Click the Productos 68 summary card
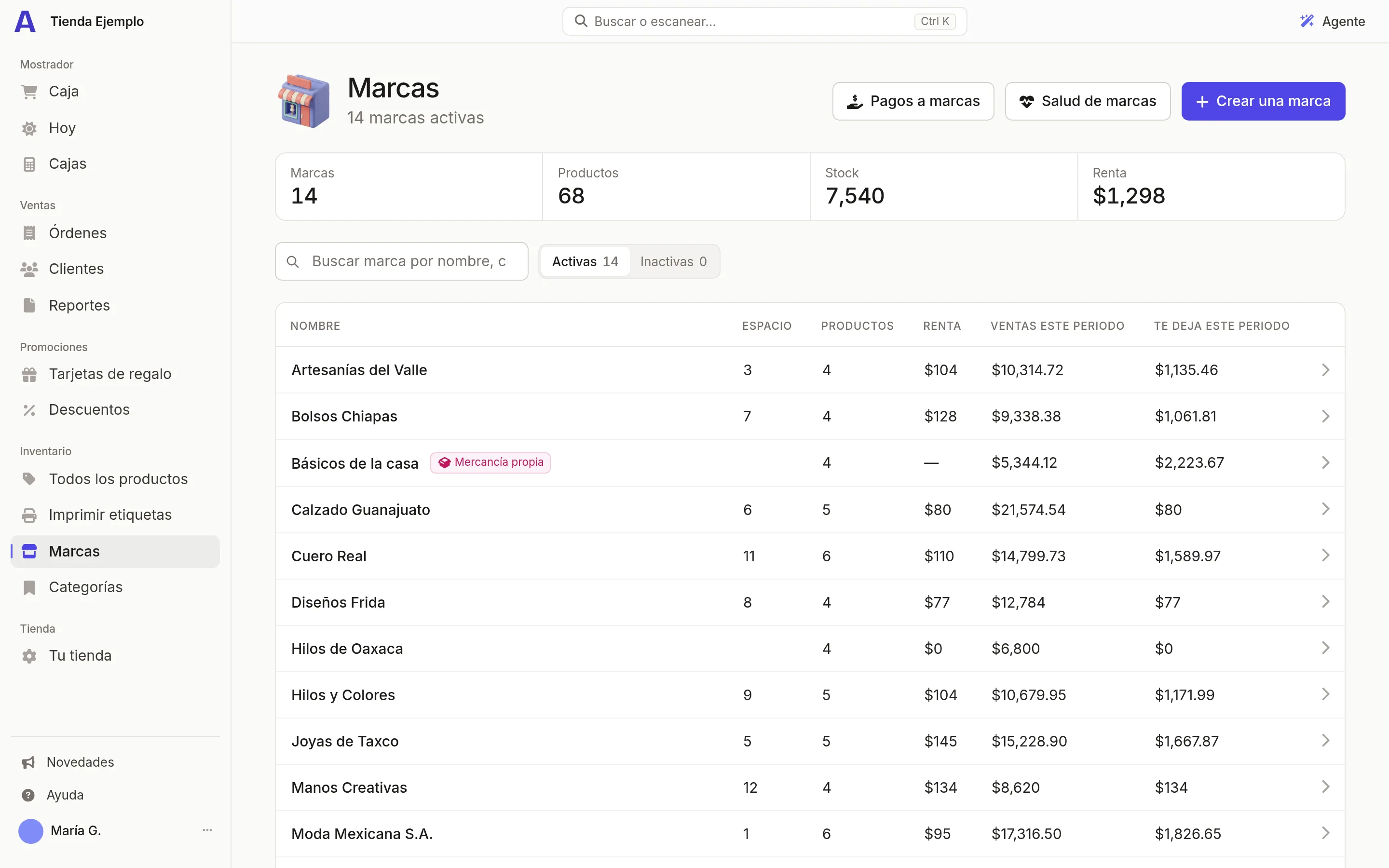The height and width of the screenshot is (868, 1389). coord(676,187)
